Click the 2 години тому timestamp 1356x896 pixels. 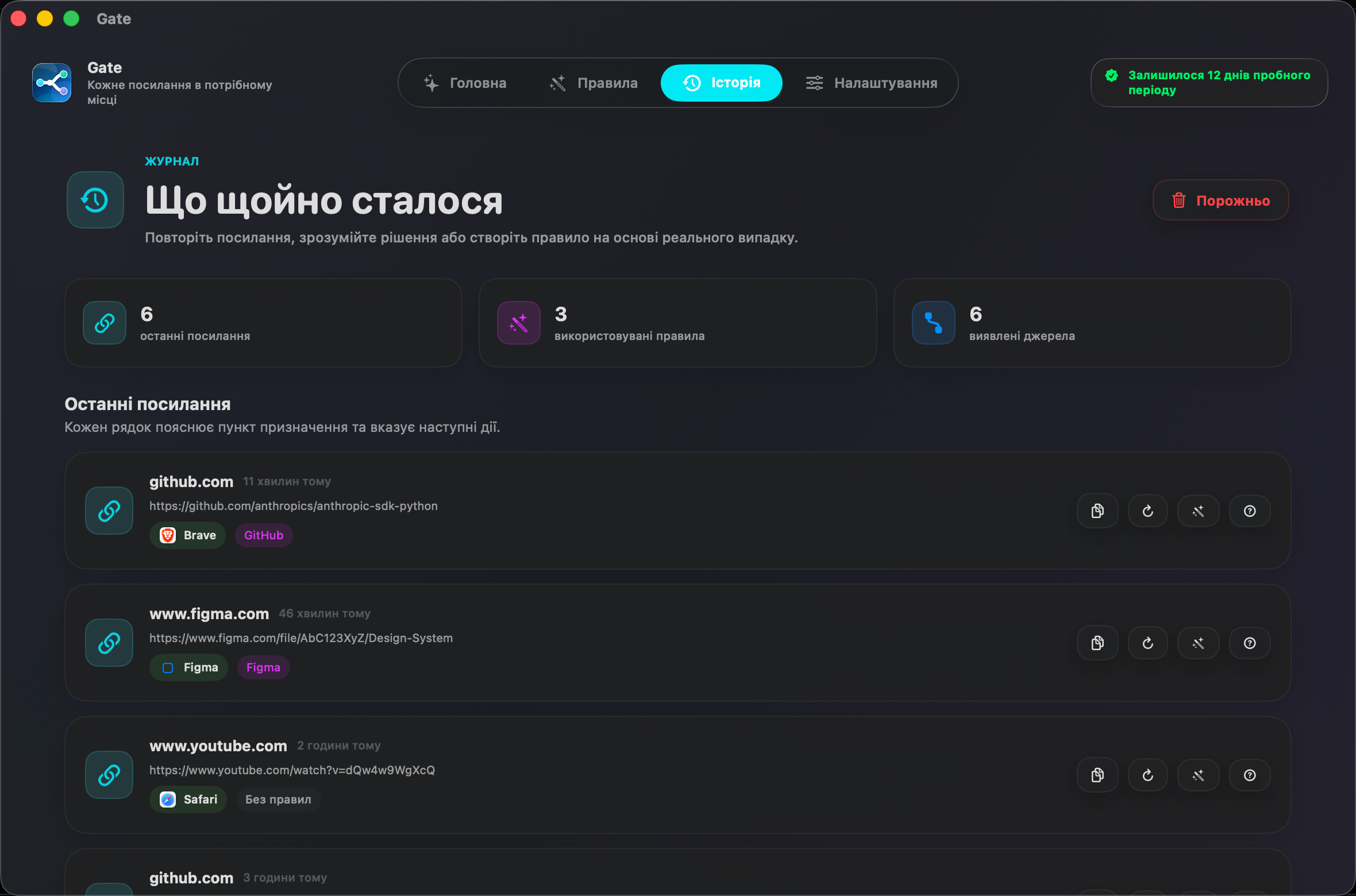[x=339, y=746]
